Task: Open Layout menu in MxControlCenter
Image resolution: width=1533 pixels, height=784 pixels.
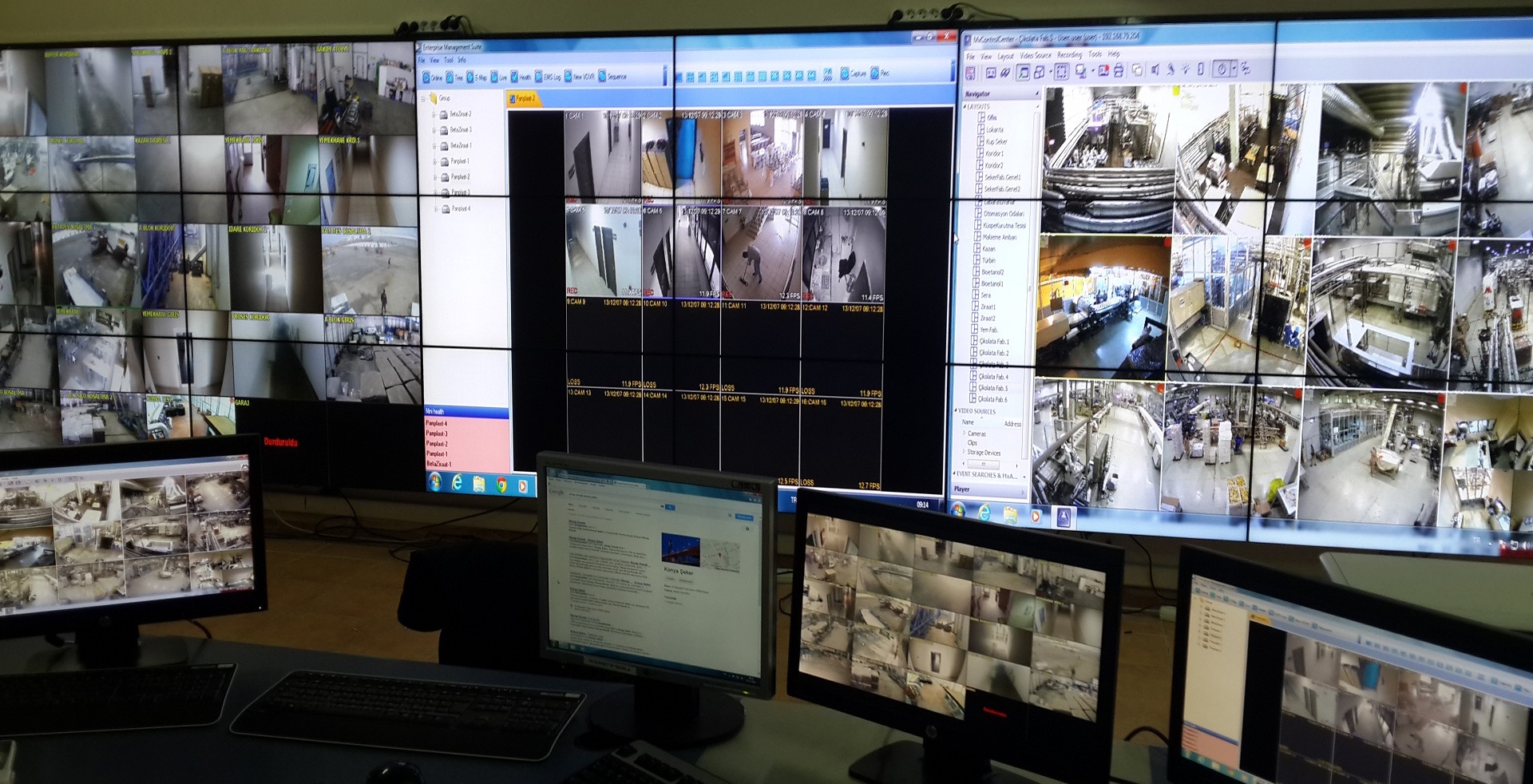Action: 1005,56
